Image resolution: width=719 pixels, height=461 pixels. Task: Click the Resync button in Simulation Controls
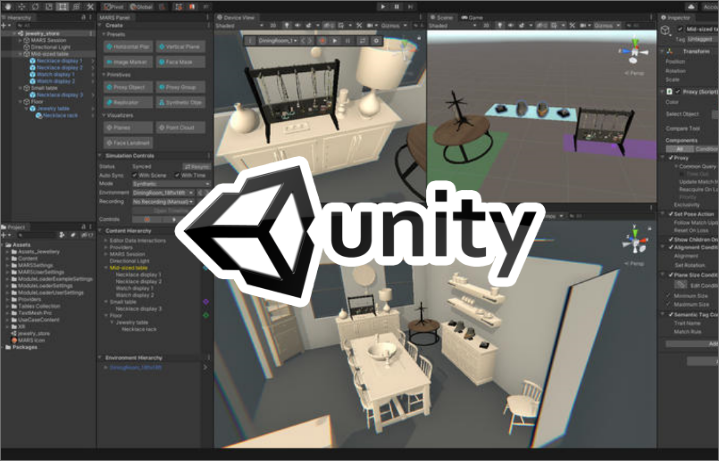197,167
